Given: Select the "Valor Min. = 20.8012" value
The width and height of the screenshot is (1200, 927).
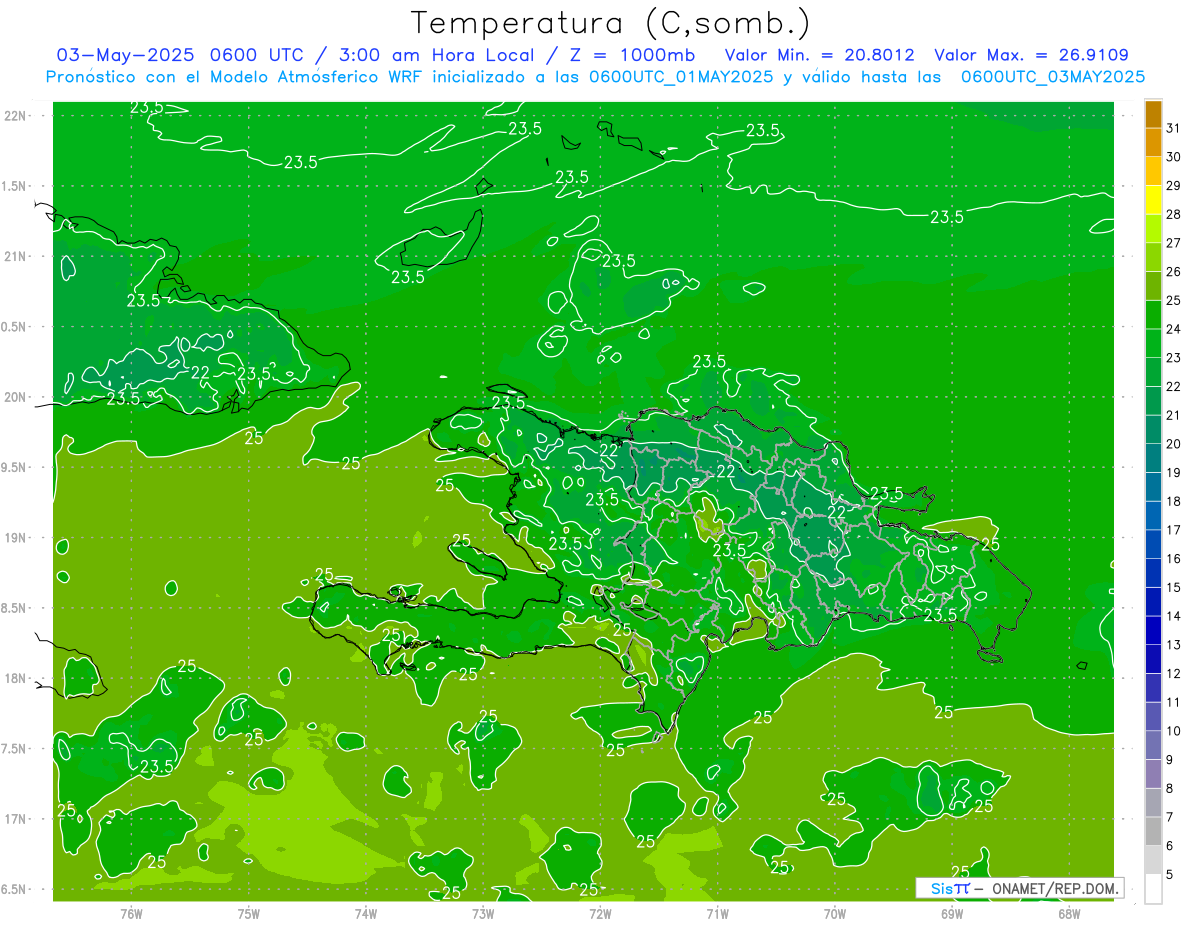Looking at the screenshot, I should 819,55.
